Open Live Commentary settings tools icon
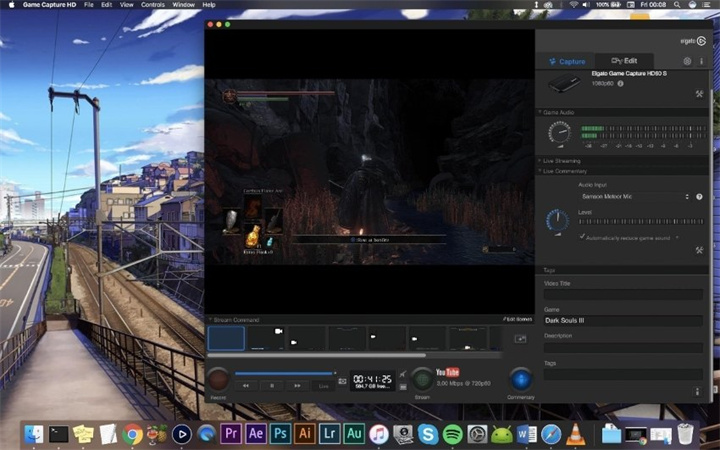This screenshot has width=720, height=450. [699, 250]
